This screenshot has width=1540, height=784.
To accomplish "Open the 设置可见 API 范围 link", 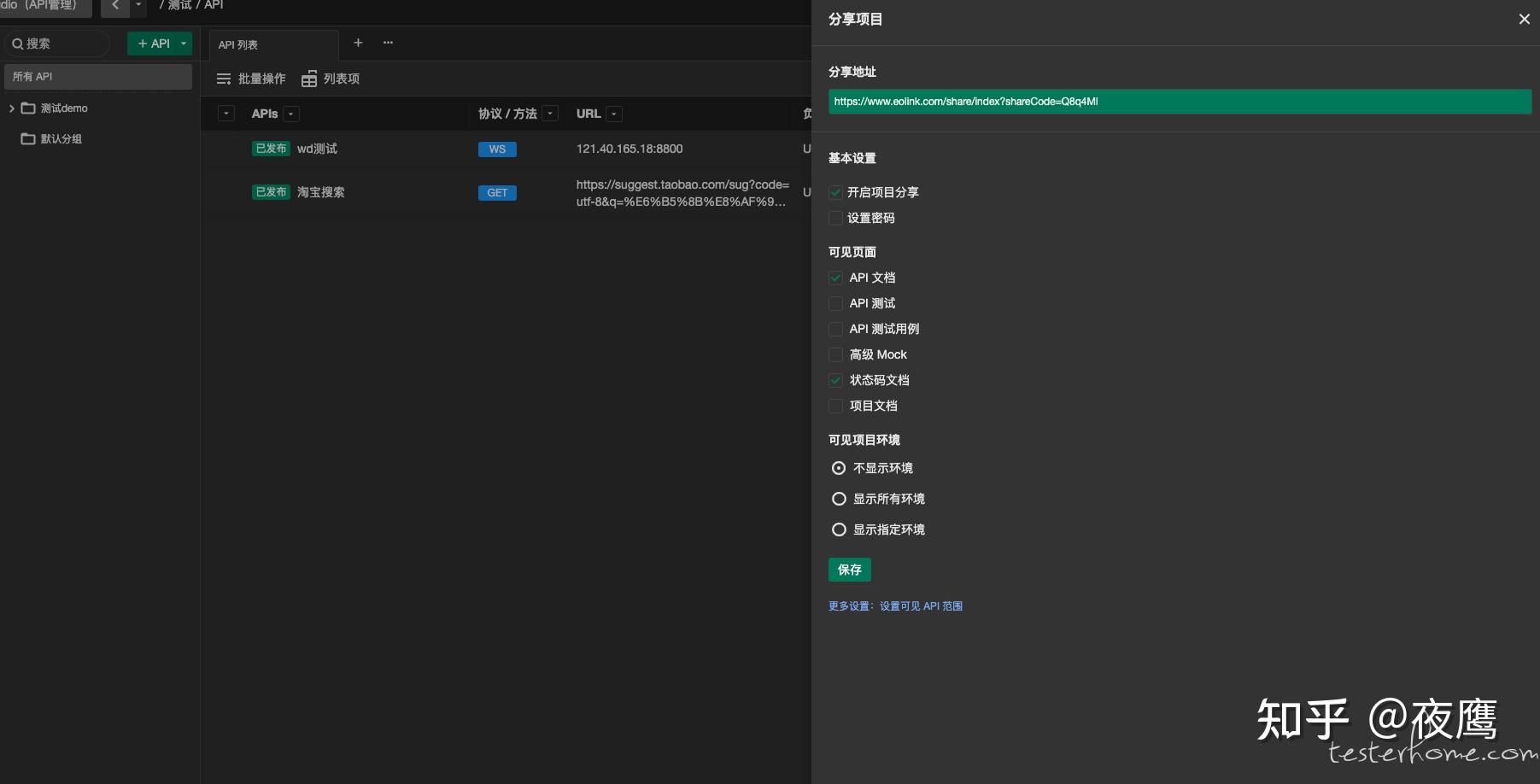I will [x=920, y=606].
